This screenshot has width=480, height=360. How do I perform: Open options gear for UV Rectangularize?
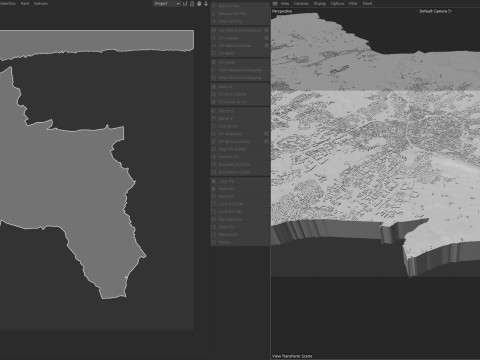(266, 142)
